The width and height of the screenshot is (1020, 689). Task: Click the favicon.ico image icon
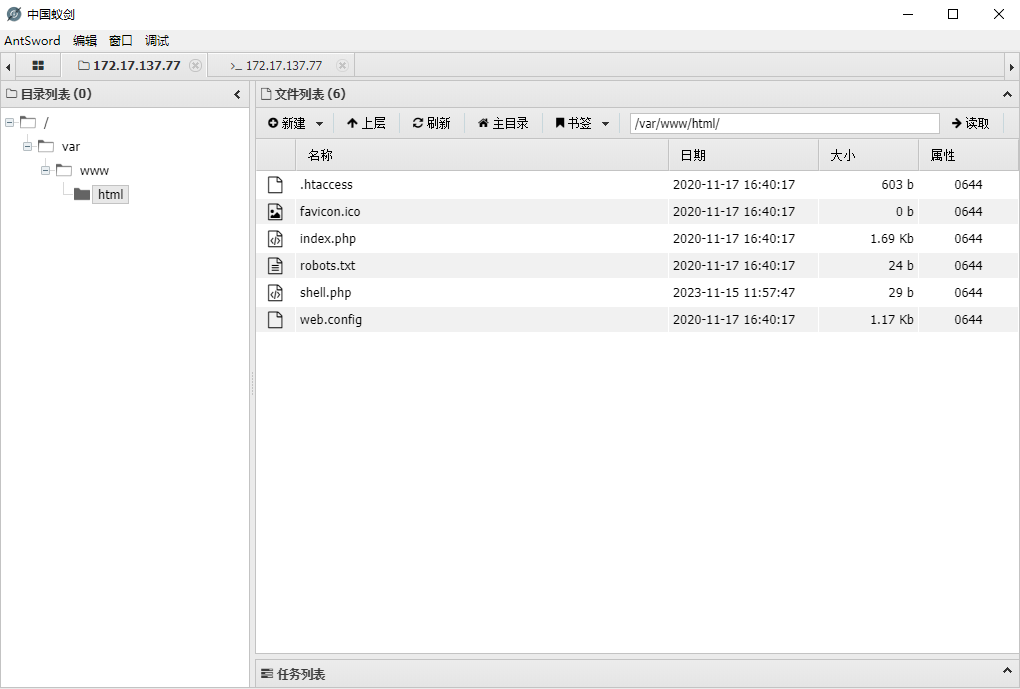click(x=276, y=211)
